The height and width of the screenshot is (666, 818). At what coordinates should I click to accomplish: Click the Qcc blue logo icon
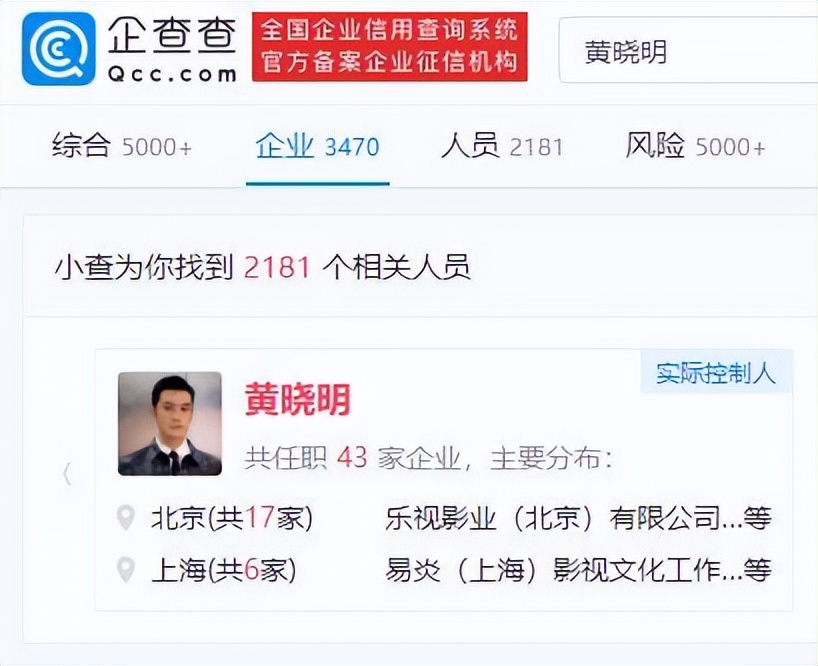click(x=59, y=48)
